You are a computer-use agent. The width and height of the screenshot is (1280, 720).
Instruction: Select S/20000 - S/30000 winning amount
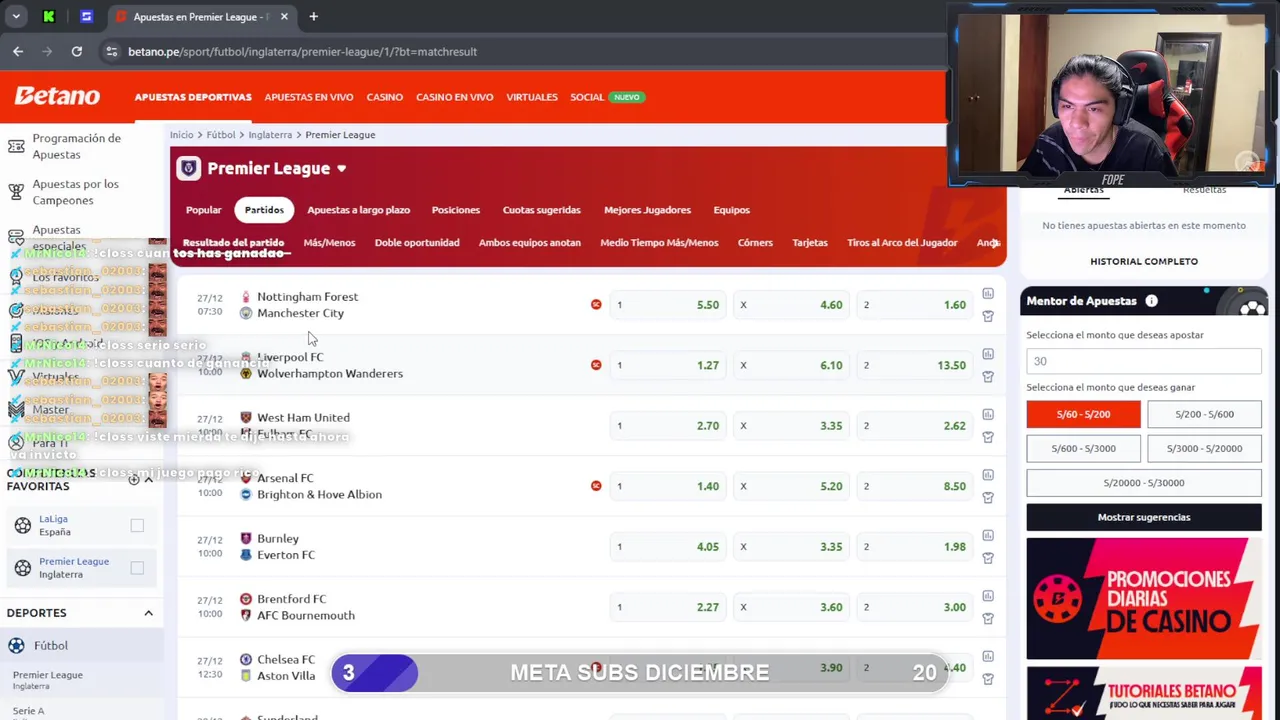coord(1144,482)
